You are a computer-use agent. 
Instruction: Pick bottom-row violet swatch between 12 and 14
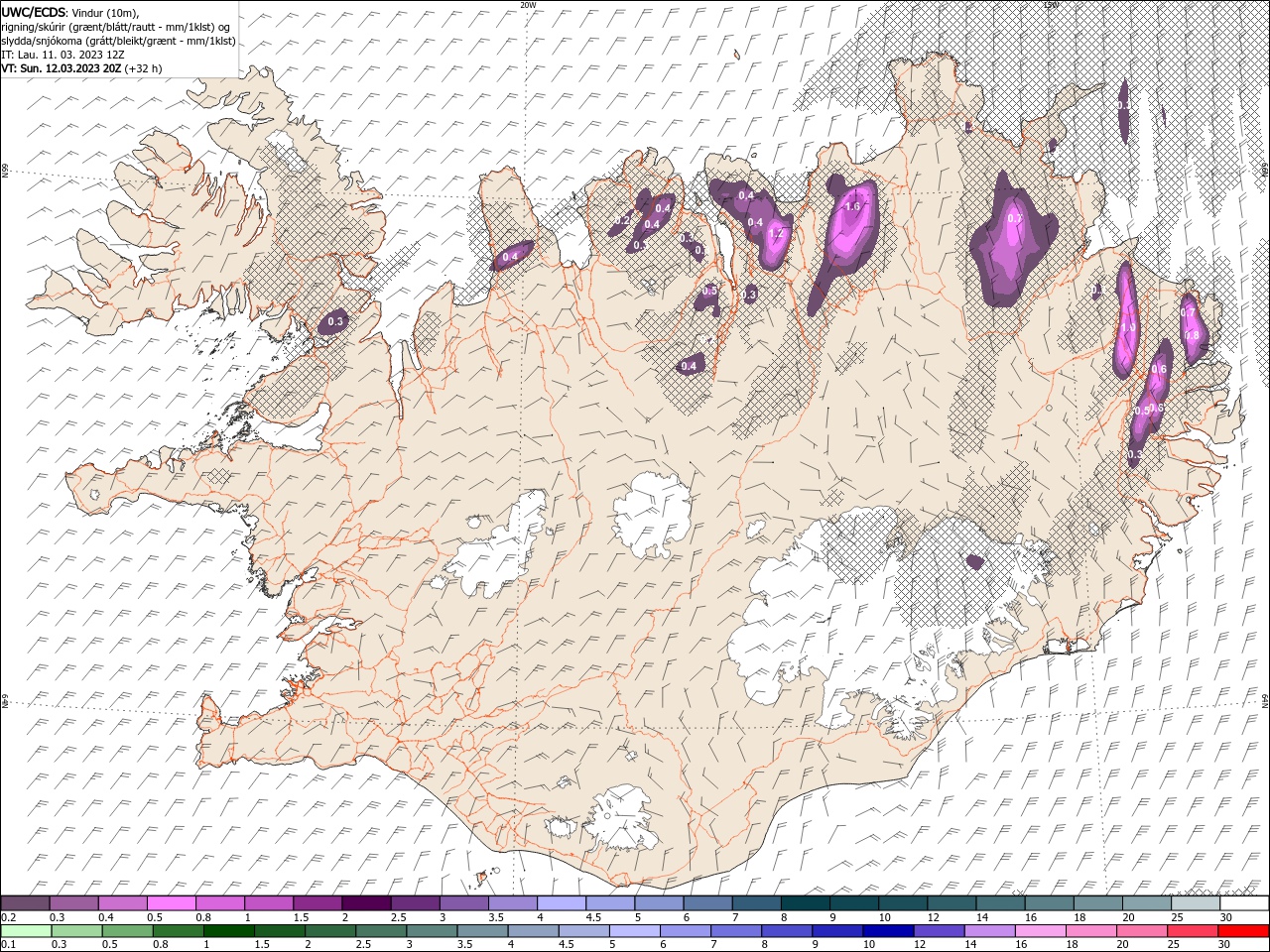[x=940, y=930]
